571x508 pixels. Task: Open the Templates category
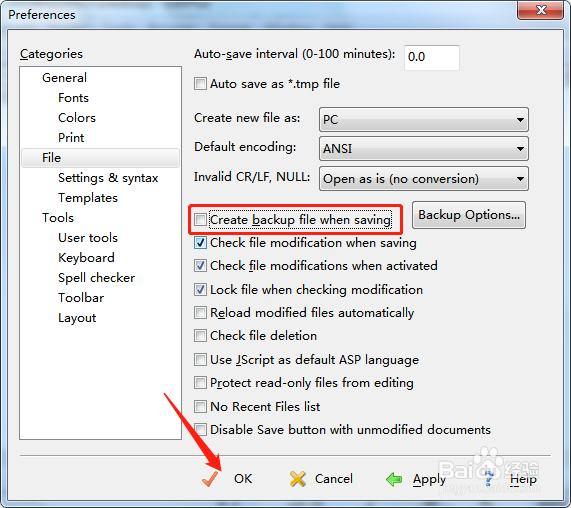point(88,198)
